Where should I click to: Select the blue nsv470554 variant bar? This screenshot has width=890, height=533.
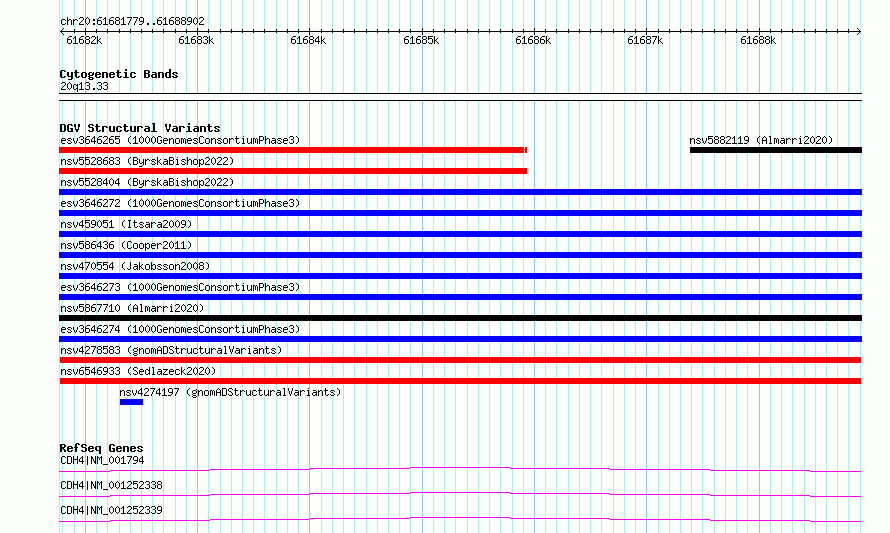pos(460,276)
